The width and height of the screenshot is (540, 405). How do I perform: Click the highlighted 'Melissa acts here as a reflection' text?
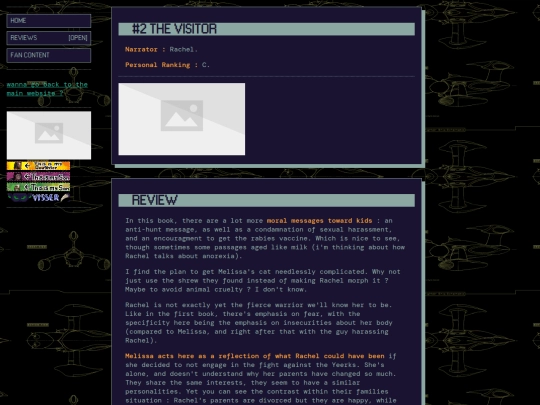click(x=255, y=356)
